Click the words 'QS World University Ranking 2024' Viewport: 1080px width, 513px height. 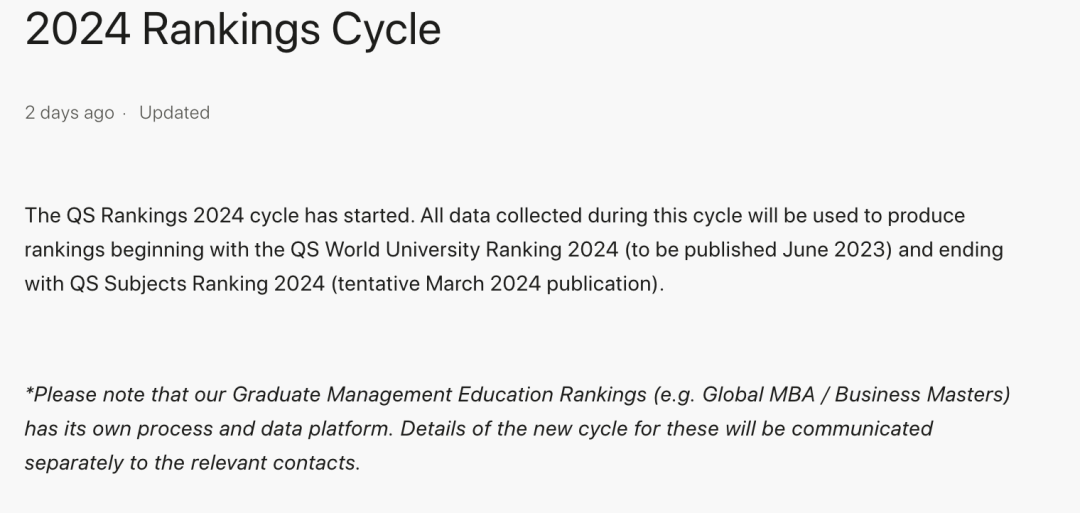click(454, 249)
